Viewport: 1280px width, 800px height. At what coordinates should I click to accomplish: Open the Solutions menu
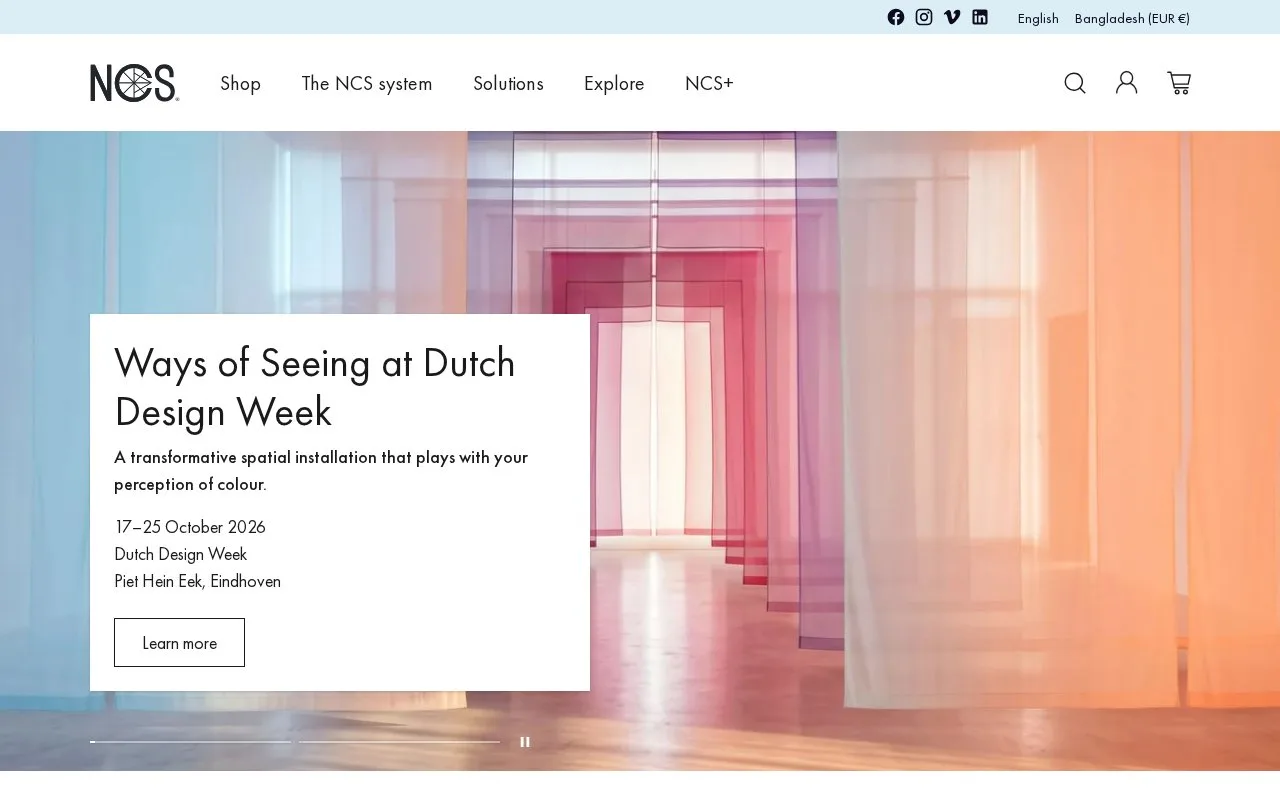click(508, 83)
